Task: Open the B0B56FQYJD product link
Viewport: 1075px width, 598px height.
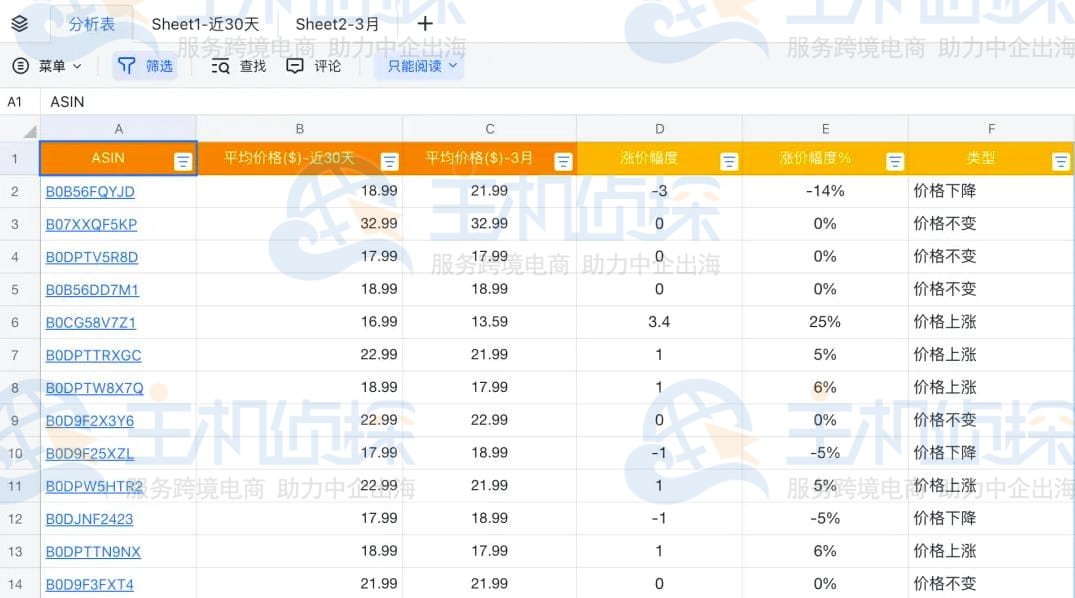Action: (x=89, y=191)
